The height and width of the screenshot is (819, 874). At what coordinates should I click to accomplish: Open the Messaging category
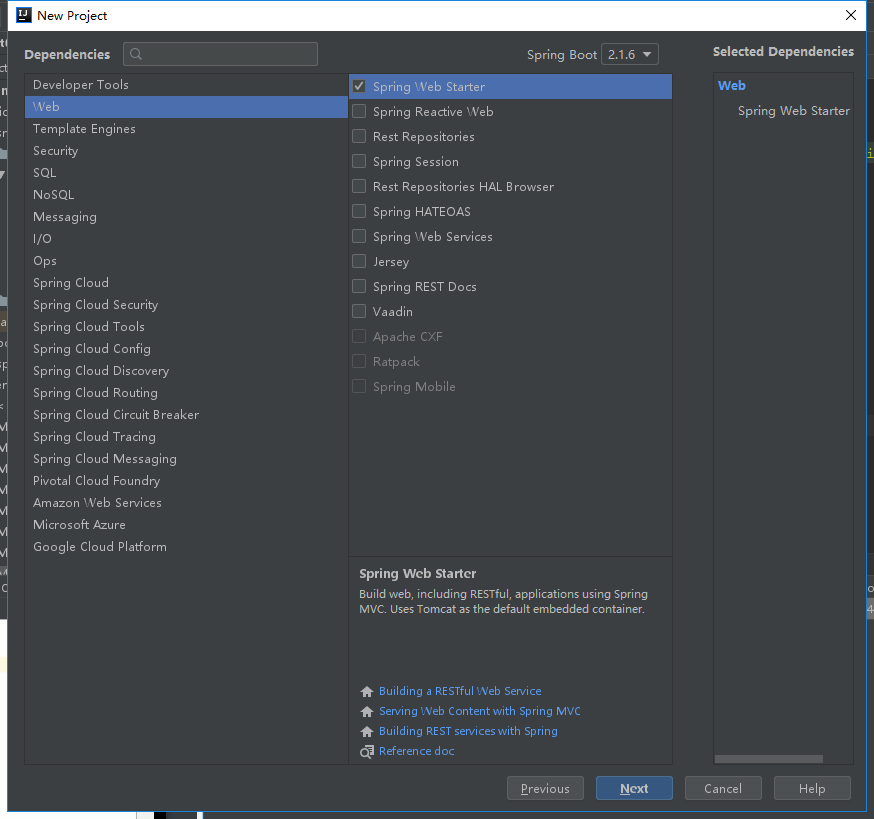[x=186, y=217]
